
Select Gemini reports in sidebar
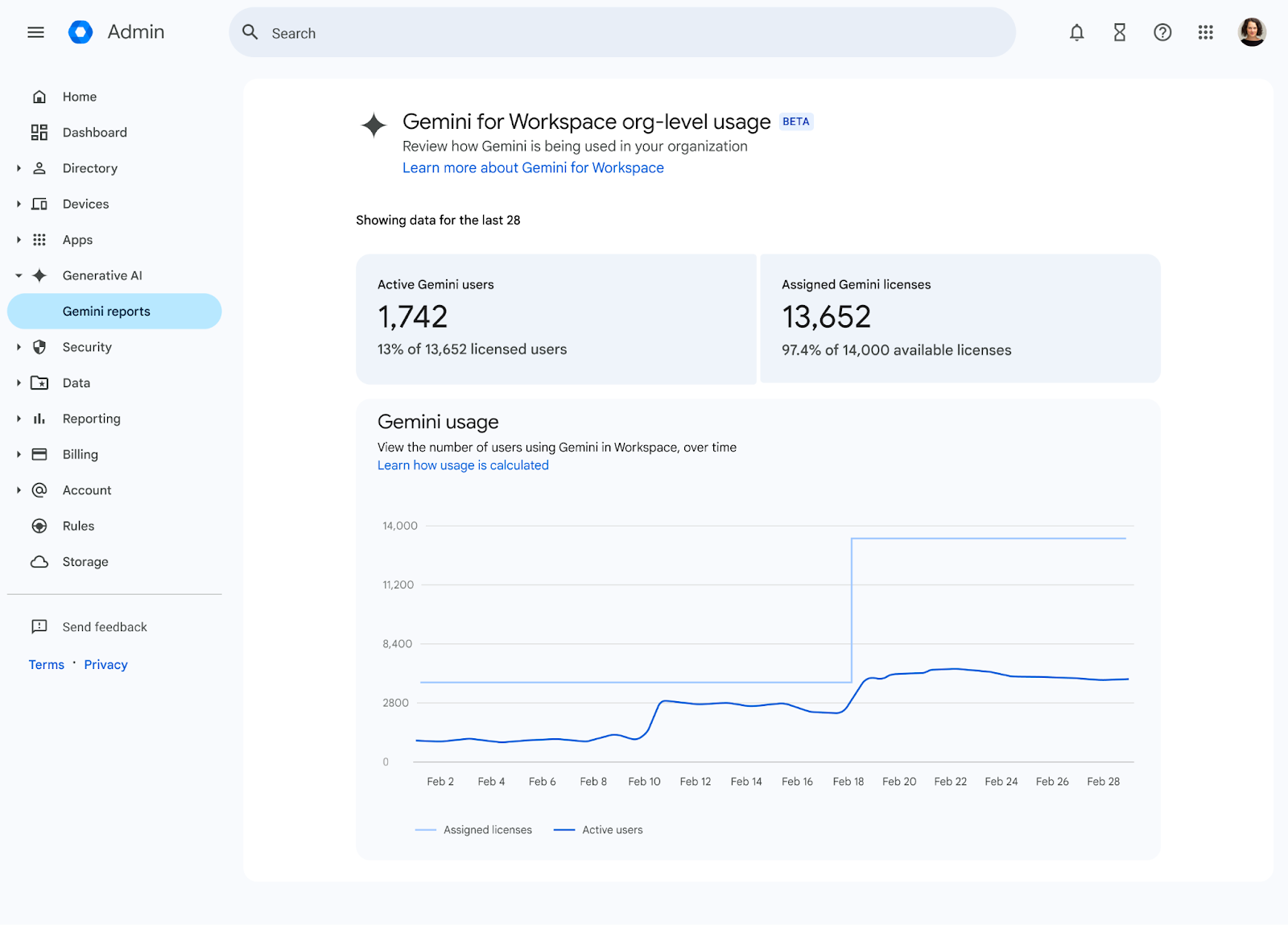[x=106, y=312]
